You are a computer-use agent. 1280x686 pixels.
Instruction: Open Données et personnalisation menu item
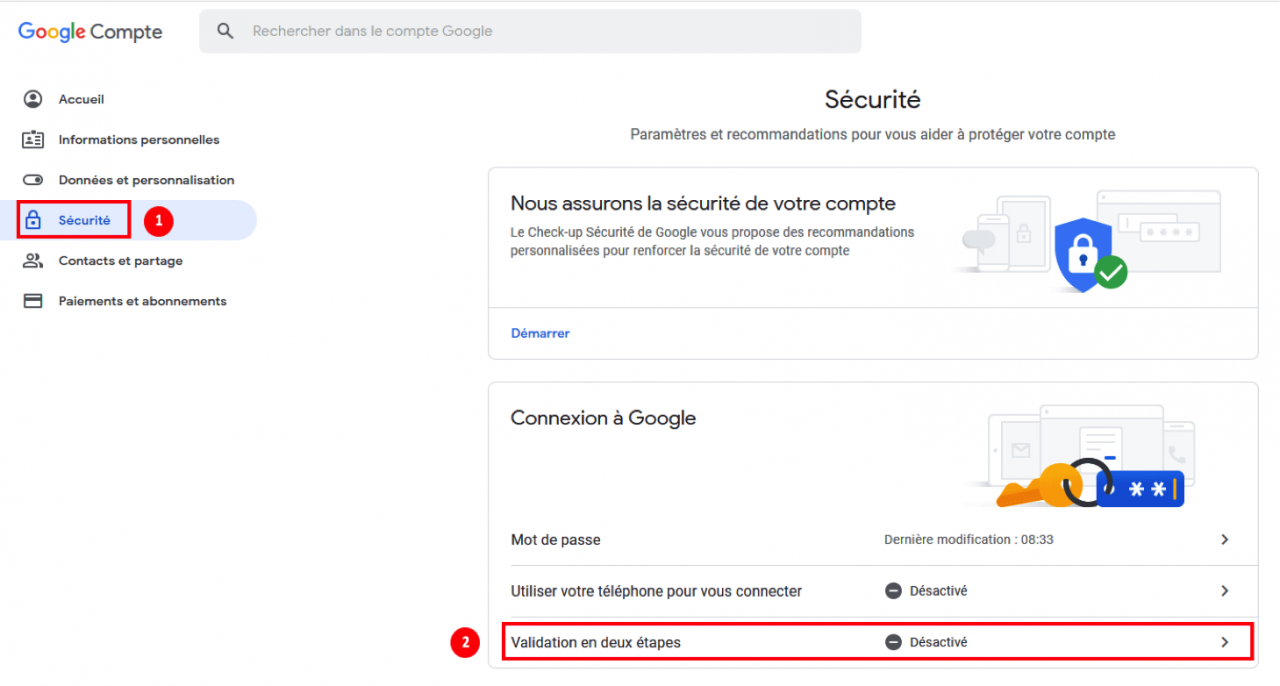coord(146,180)
